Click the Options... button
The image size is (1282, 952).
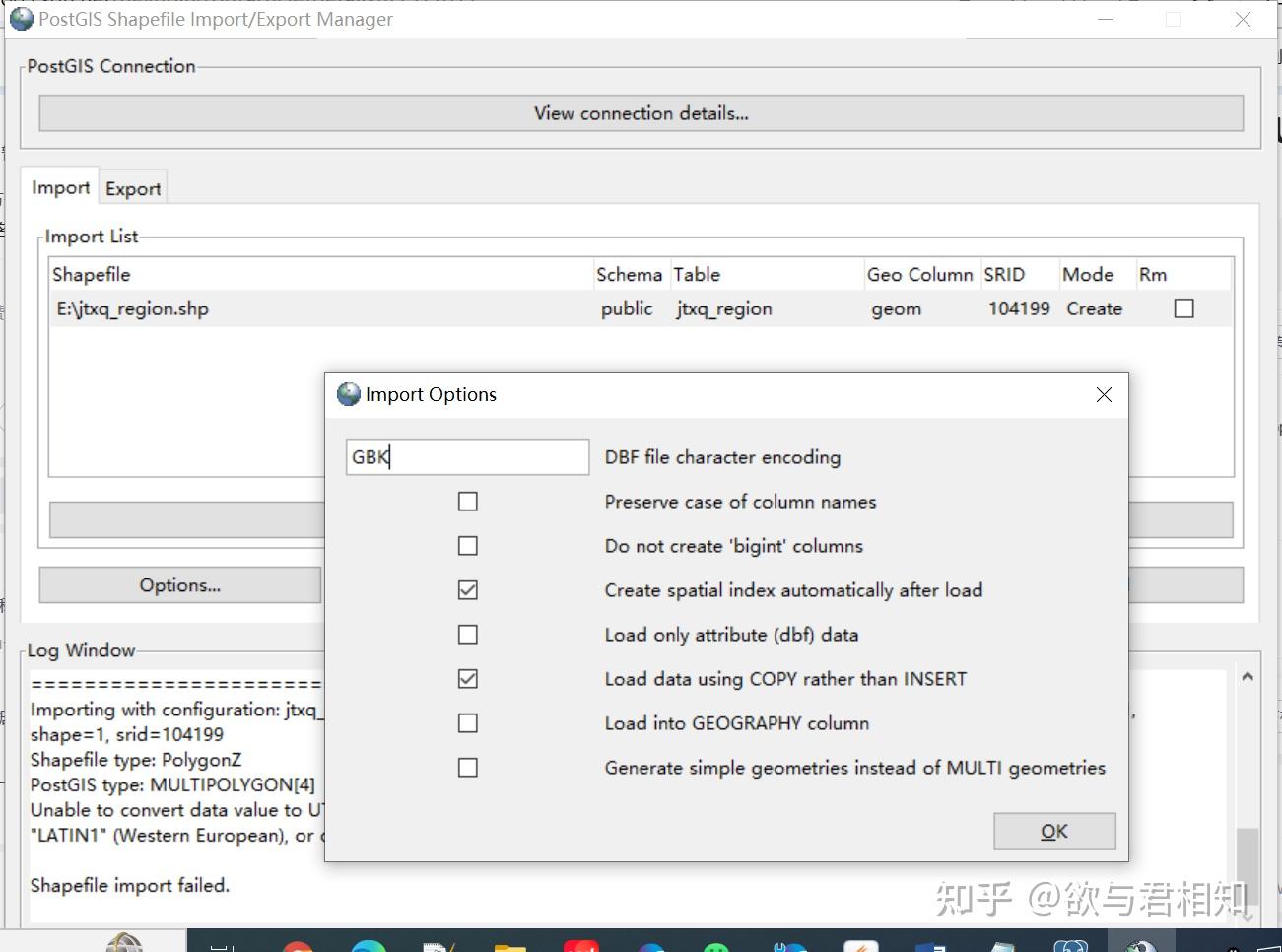(180, 585)
